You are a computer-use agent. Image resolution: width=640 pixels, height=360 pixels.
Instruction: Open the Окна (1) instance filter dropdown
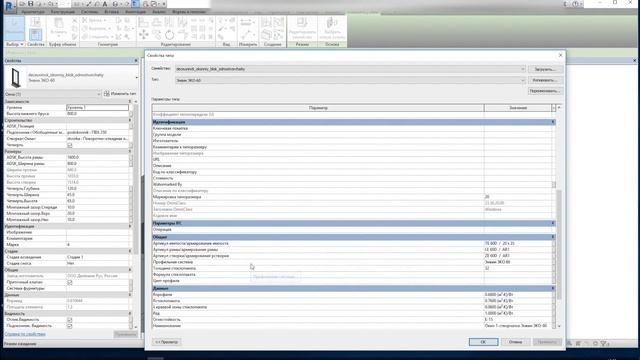click(53, 94)
